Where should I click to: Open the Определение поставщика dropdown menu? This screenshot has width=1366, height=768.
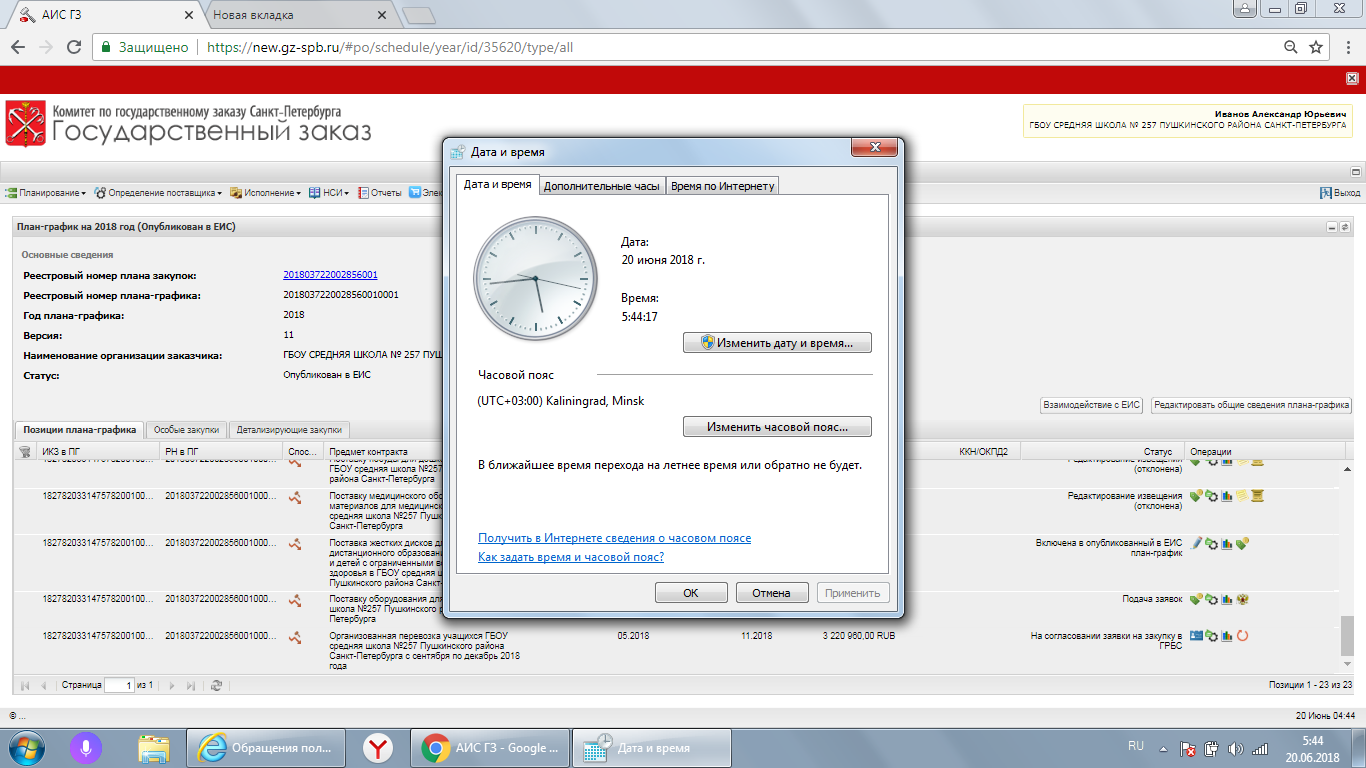[x=160, y=193]
